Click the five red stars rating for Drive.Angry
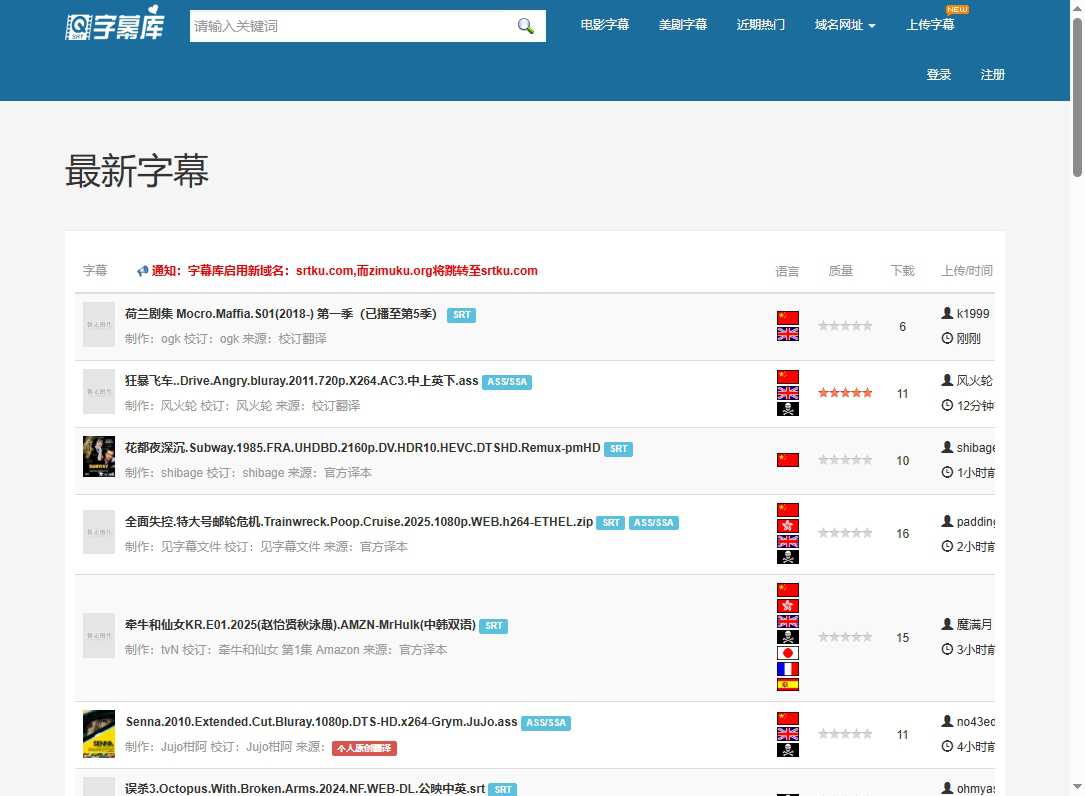Image resolution: width=1085 pixels, height=796 pixels. point(845,393)
